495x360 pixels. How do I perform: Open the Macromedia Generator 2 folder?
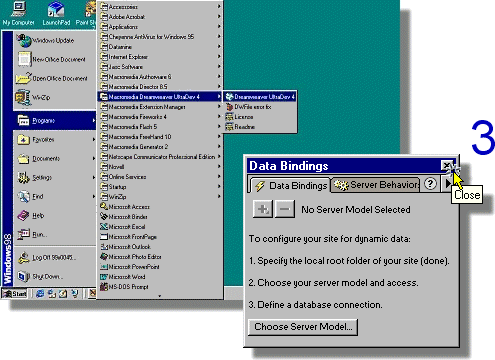coord(160,147)
